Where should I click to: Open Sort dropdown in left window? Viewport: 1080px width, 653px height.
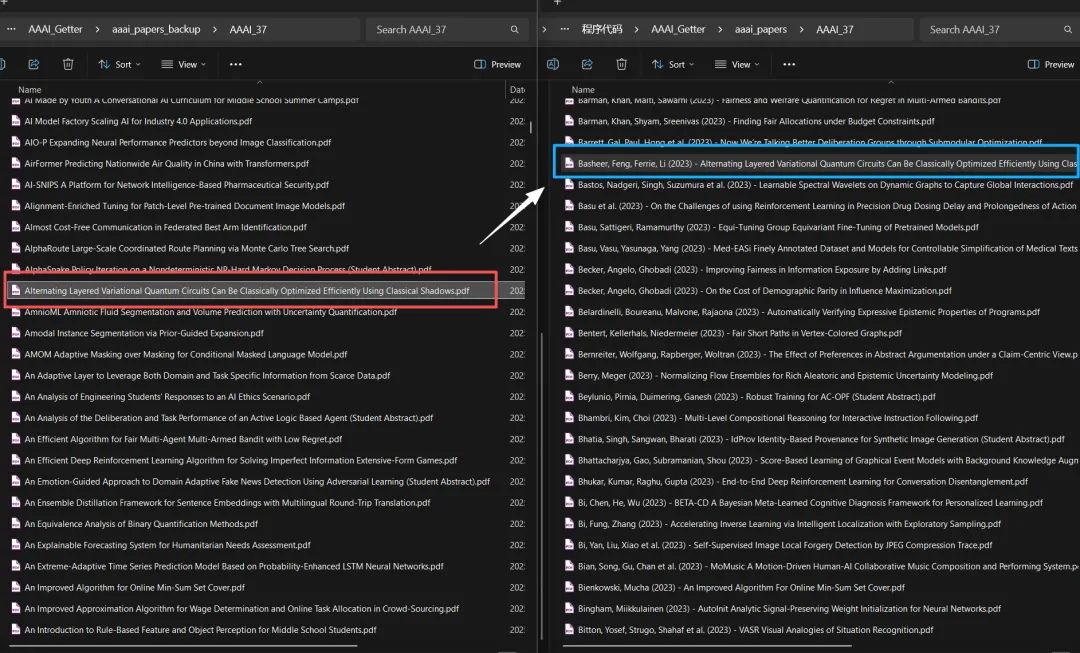pos(119,64)
